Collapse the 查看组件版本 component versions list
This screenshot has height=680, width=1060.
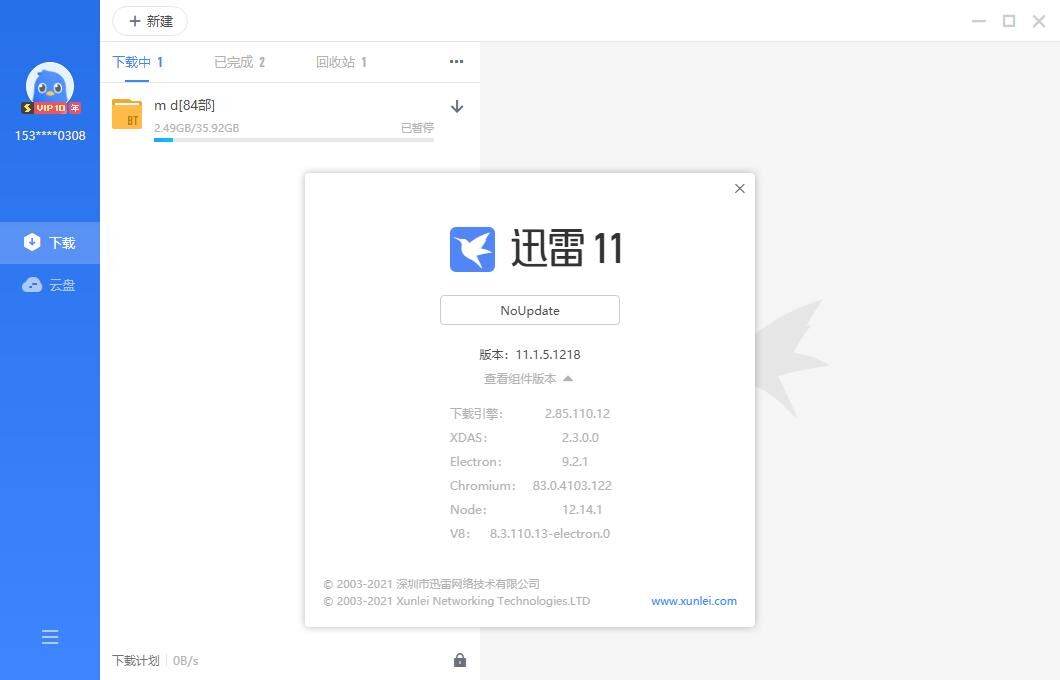point(529,379)
